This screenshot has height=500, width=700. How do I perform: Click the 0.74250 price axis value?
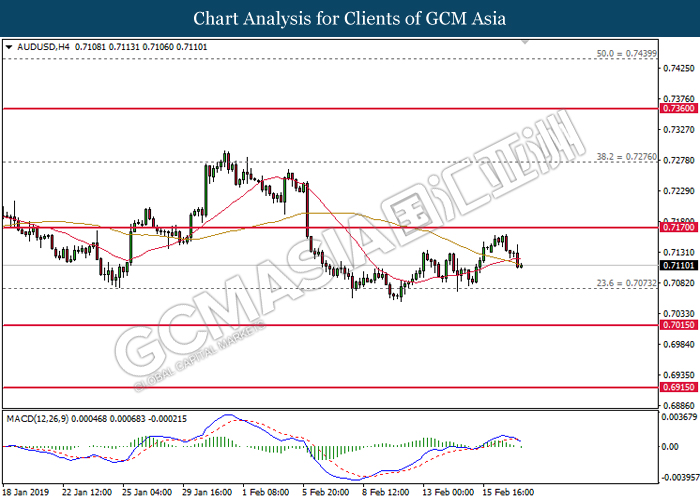pyautogui.click(x=679, y=68)
